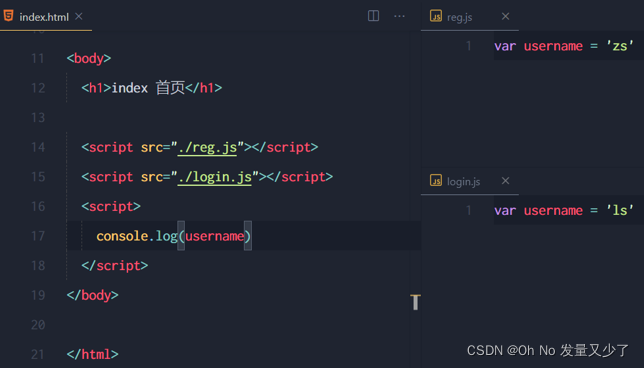644x368 pixels.
Task: Close the reg.js tab
Action: [x=506, y=16]
